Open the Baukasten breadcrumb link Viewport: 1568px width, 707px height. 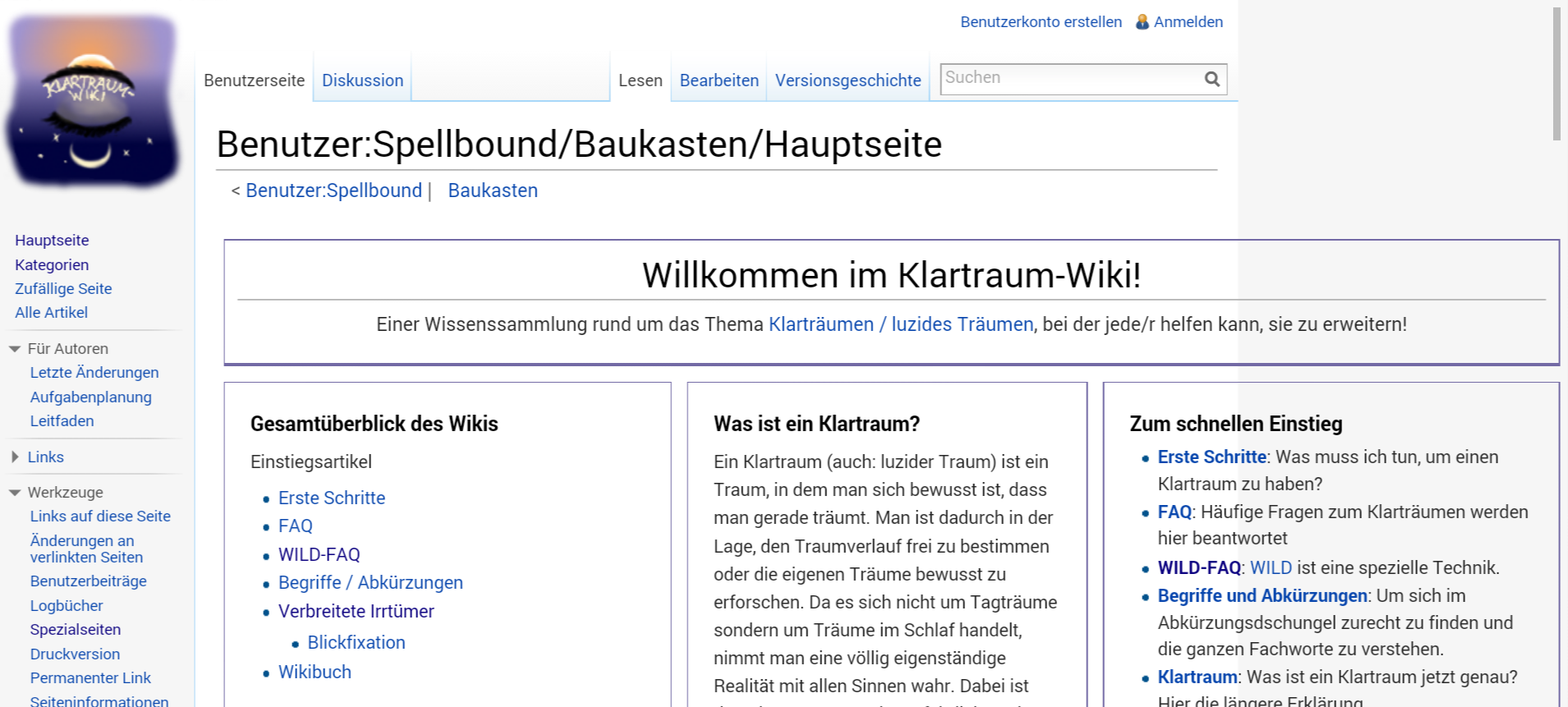point(493,191)
